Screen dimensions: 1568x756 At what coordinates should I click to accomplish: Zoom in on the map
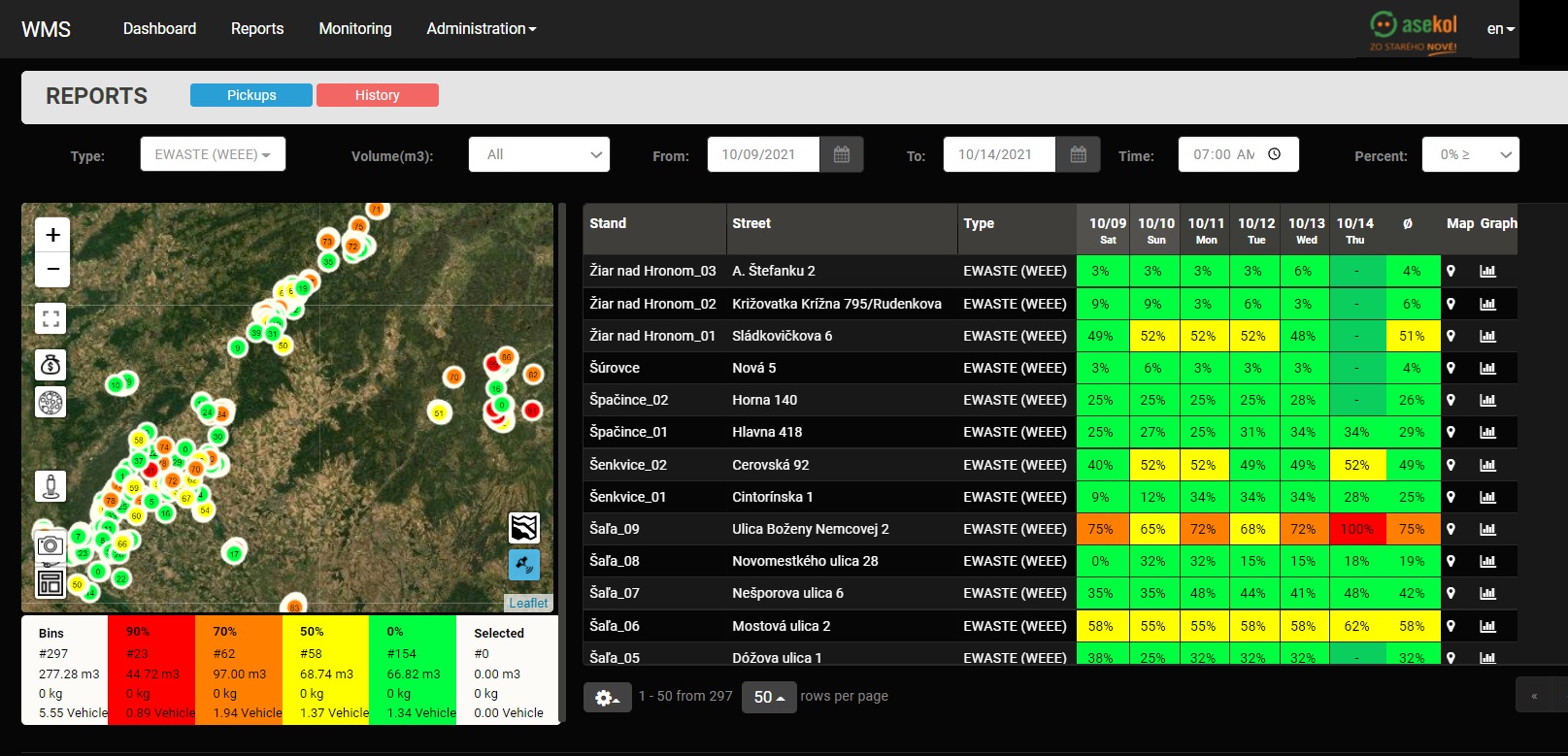(x=52, y=234)
